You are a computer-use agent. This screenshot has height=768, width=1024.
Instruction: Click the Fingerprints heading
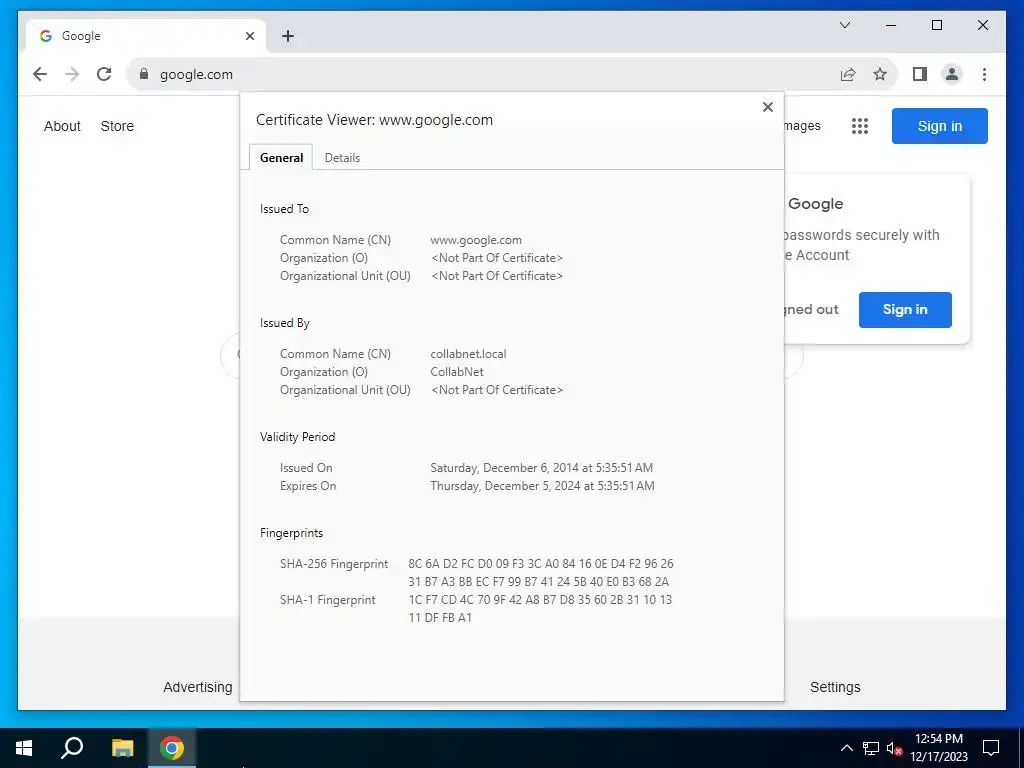click(x=291, y=533)
